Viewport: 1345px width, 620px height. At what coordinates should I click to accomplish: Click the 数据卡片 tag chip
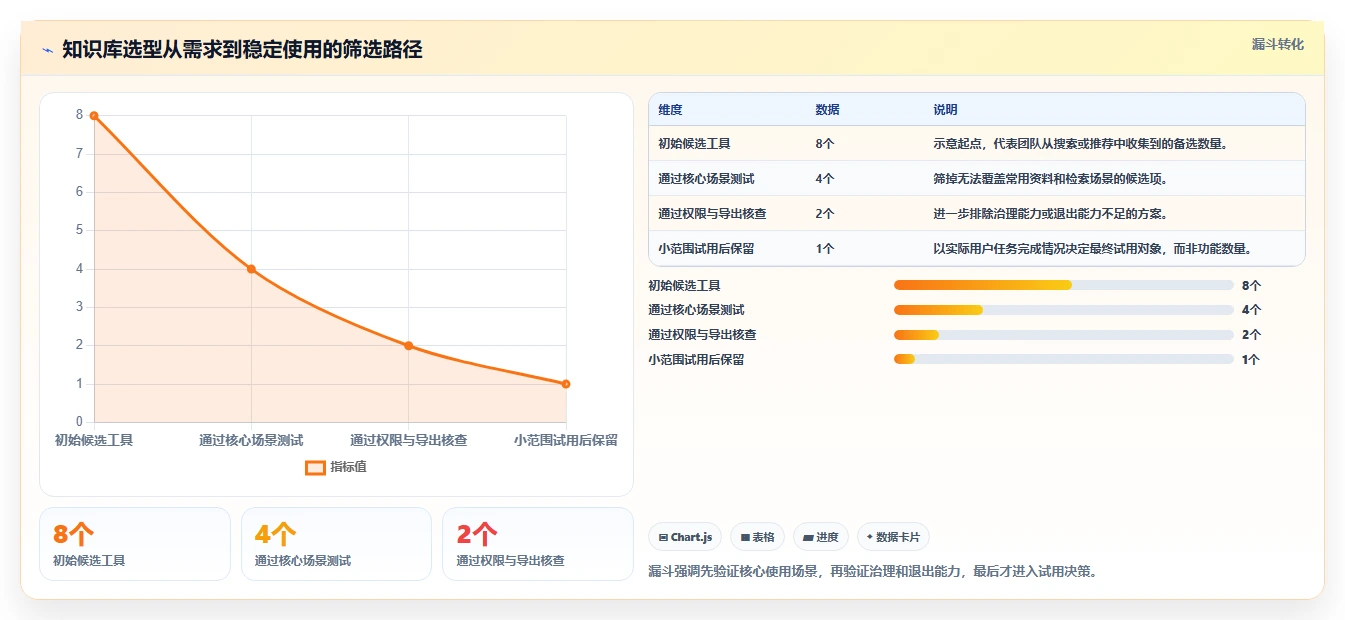[893, 537]
